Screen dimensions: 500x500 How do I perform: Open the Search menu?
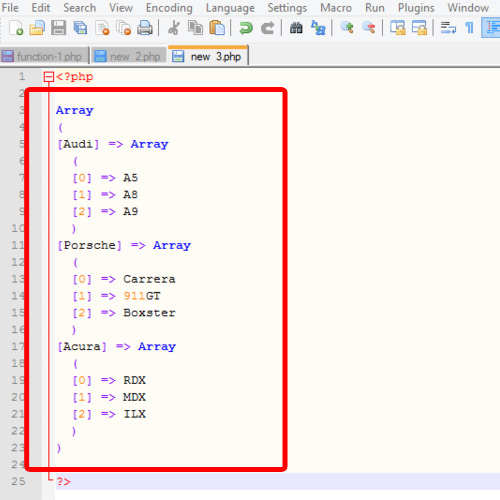[80, 7]
